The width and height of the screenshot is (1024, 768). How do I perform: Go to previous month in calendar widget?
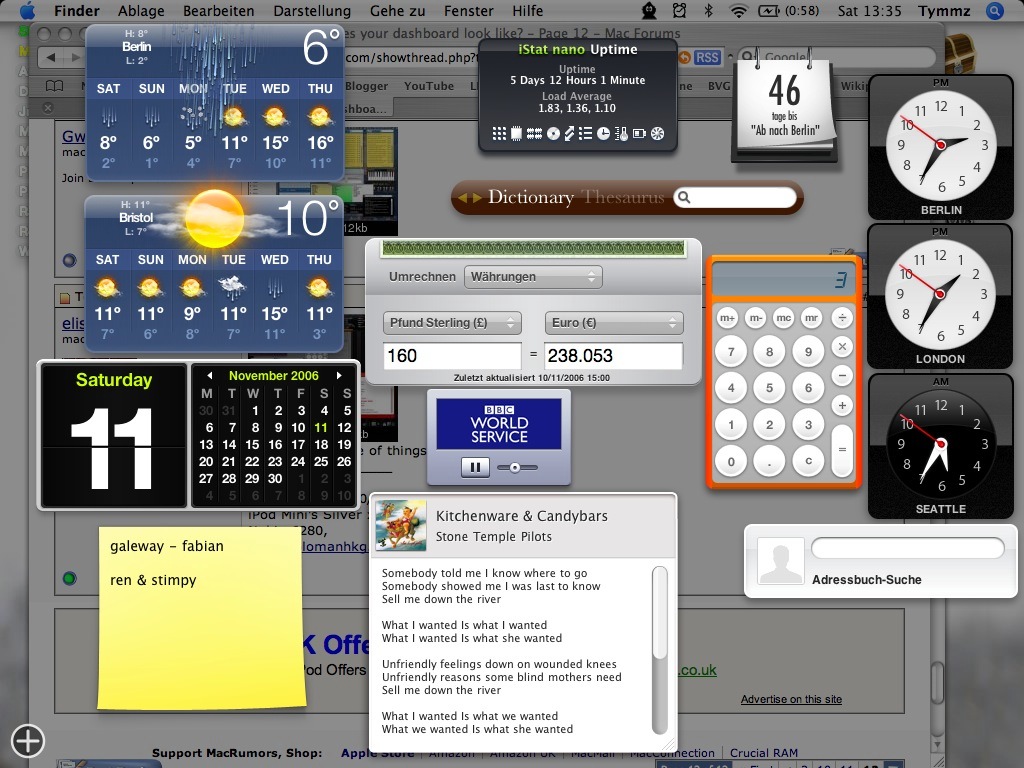pyautogui.click(x=210, y=376)
